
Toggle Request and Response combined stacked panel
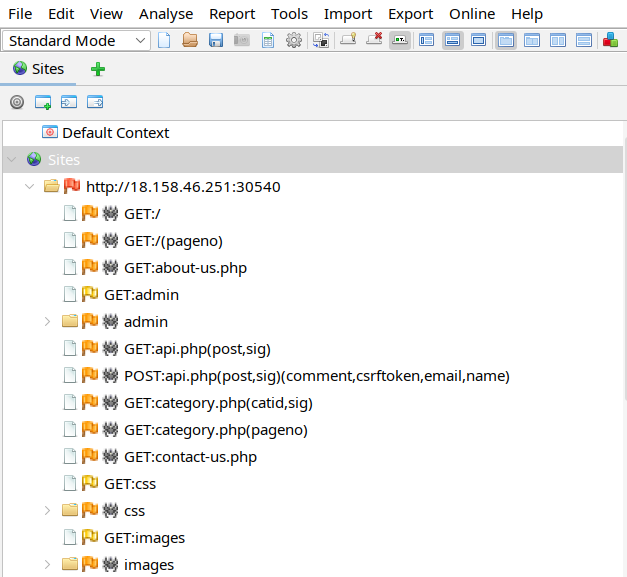pos(584,40)
